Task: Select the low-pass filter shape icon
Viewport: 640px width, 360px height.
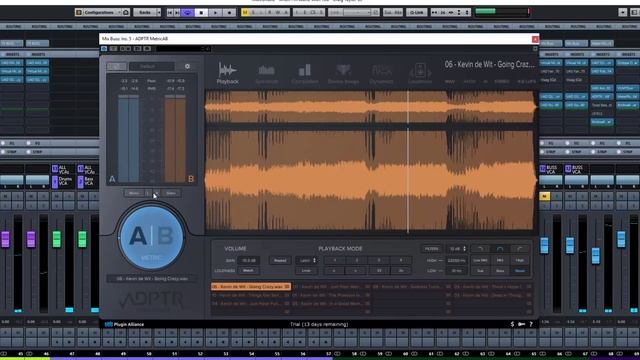Action: coord(480,249)
